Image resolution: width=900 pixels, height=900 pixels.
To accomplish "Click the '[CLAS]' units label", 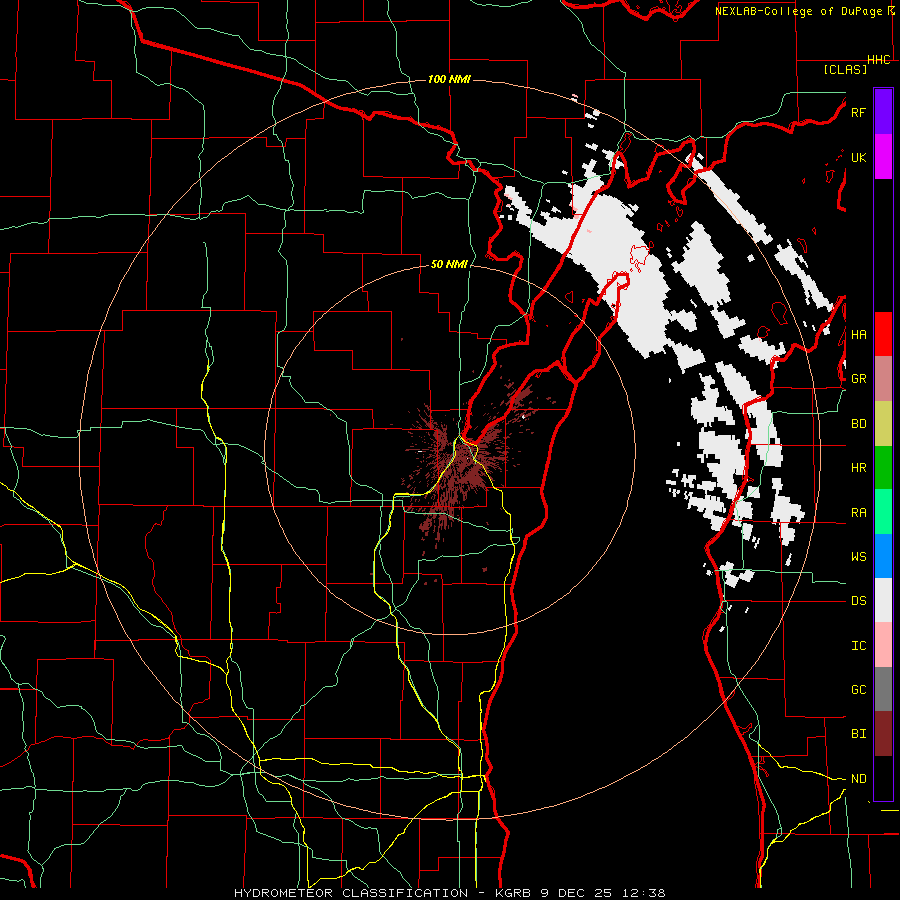I will click(x=845, y=69).
